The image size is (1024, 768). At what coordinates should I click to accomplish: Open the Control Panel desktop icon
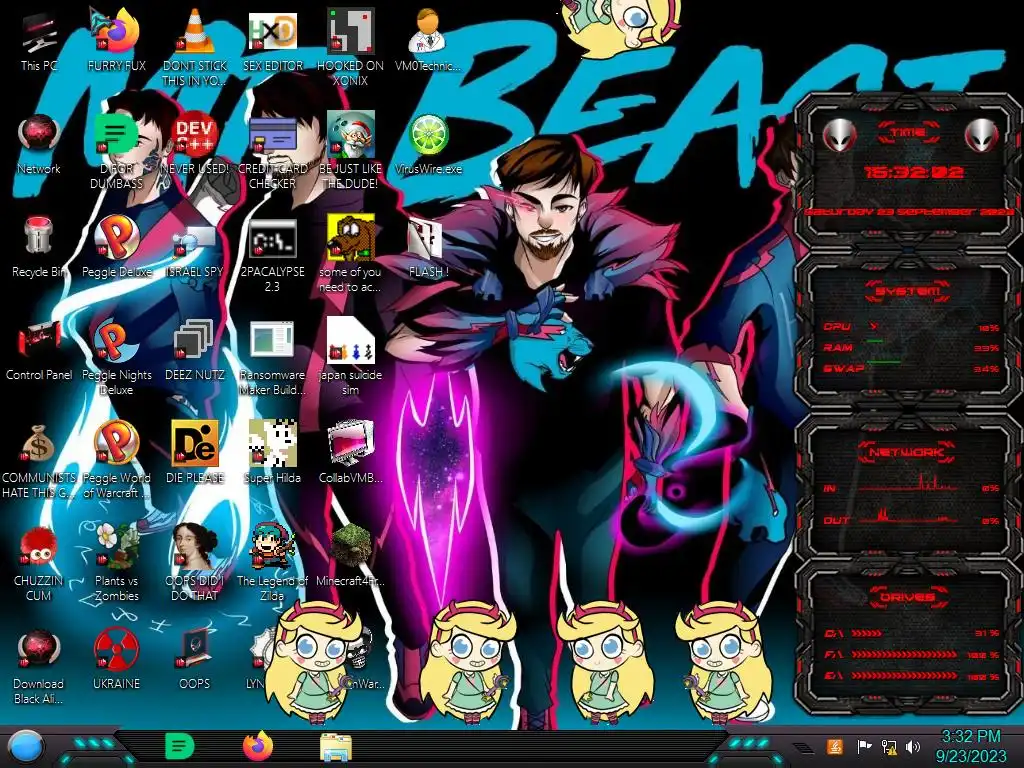coord(39,351)
